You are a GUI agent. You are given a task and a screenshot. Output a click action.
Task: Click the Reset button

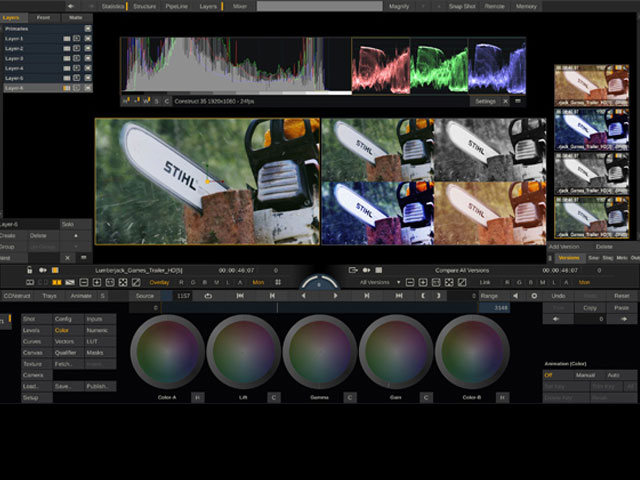pos(622,296)
